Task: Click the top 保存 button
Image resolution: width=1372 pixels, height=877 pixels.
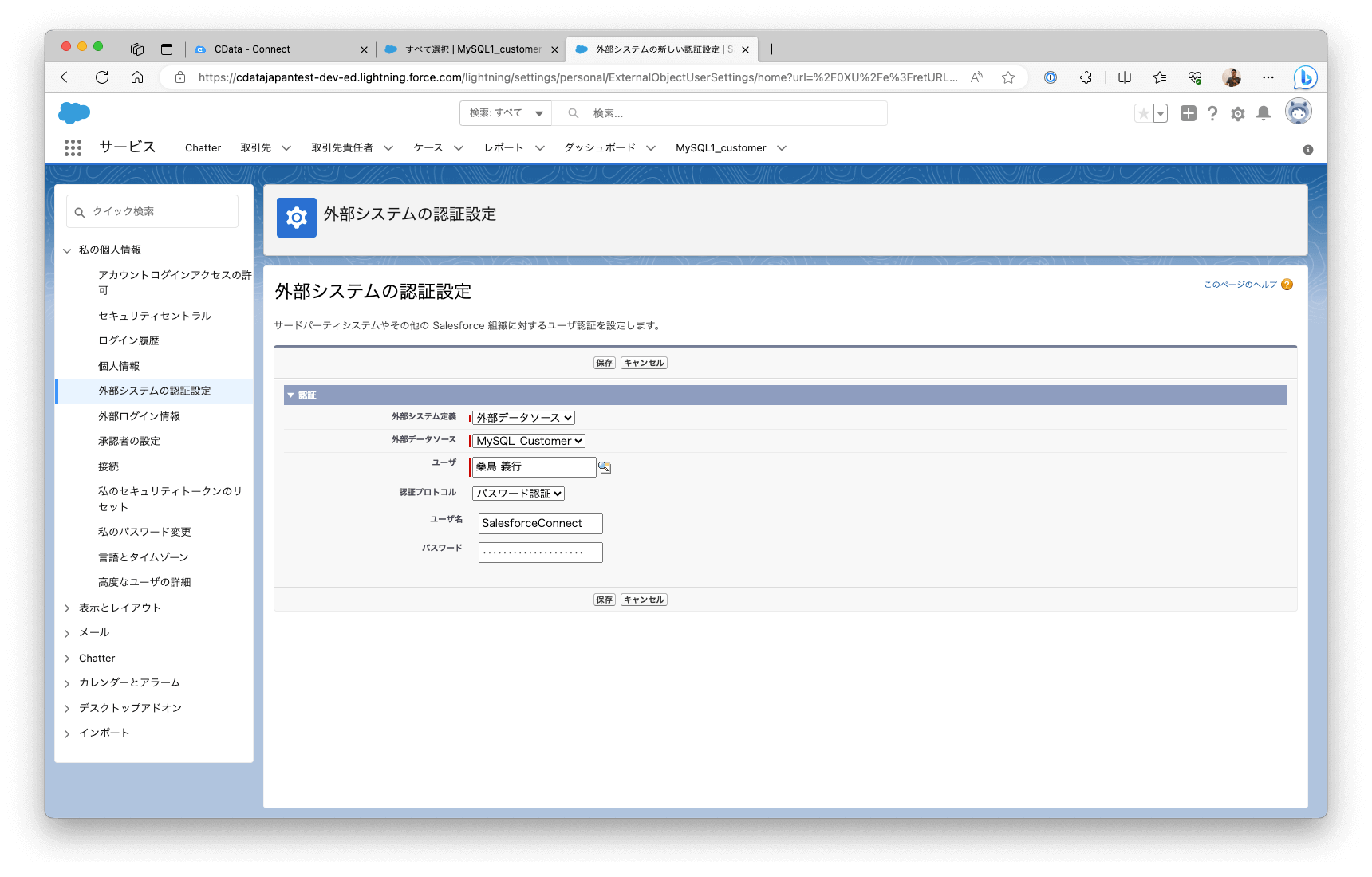Action: [605, 363]
